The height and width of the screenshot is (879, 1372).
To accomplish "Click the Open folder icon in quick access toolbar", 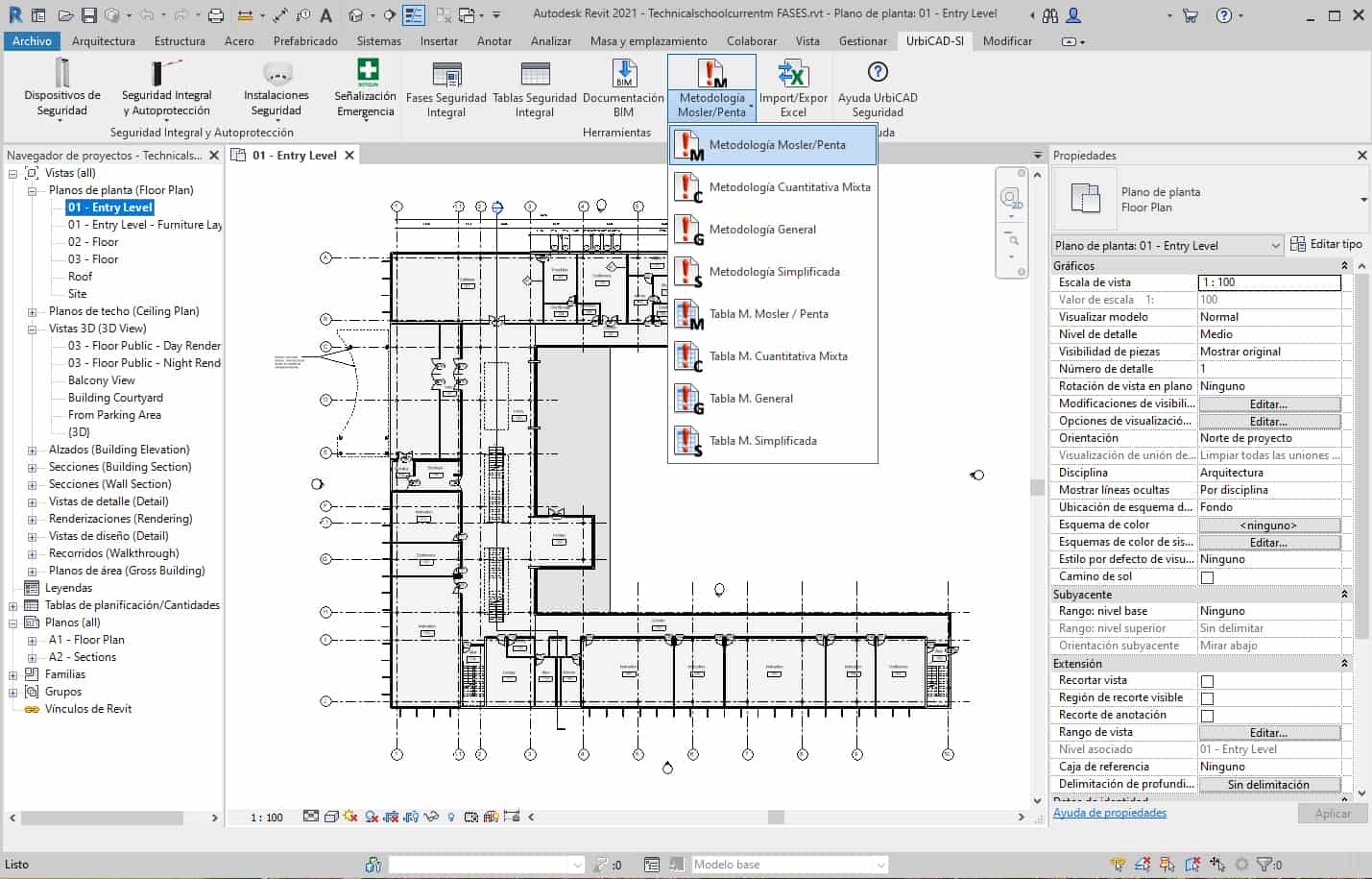I will 65,15.
